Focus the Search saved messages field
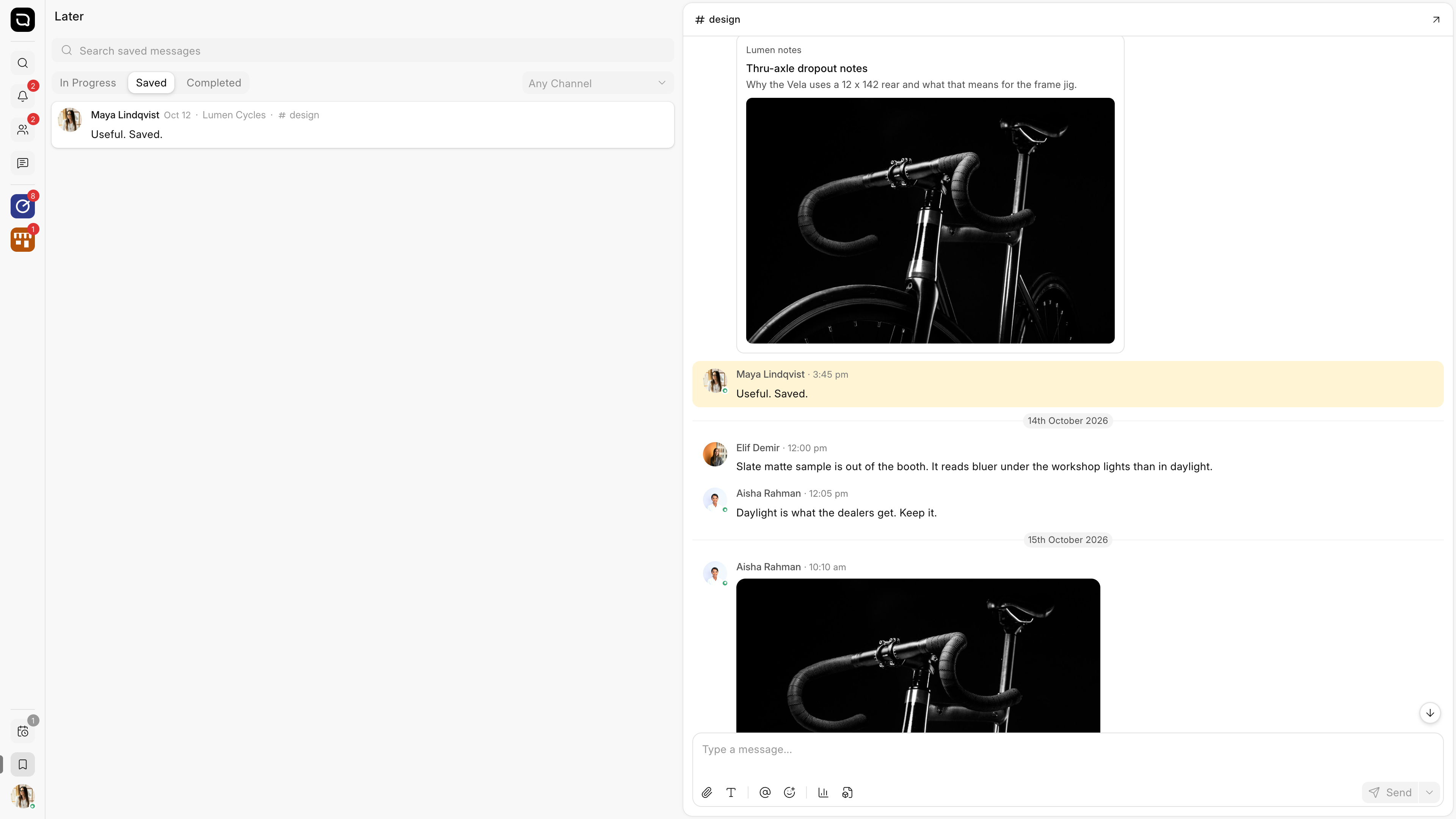The image size is (1456, 819). point(363,51)
